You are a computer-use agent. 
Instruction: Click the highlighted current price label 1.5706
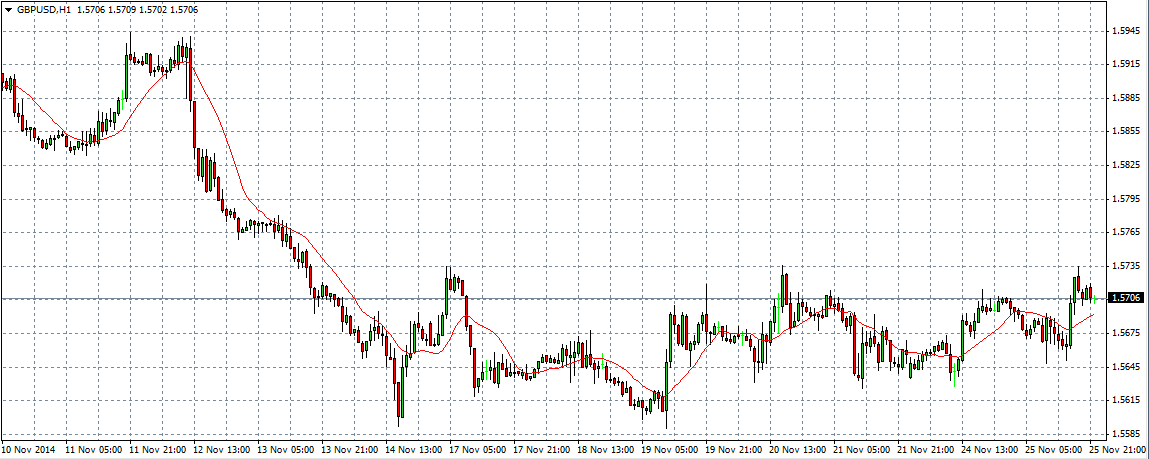tap(1125, 298)
